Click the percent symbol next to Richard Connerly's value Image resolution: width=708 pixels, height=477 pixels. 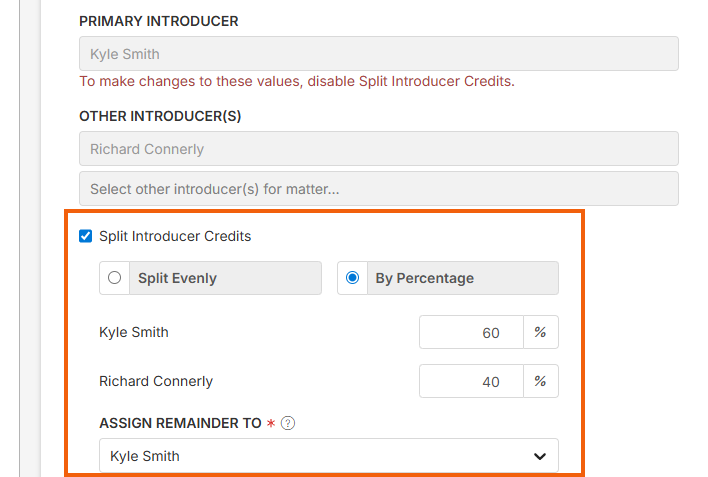tap(540, 381)
